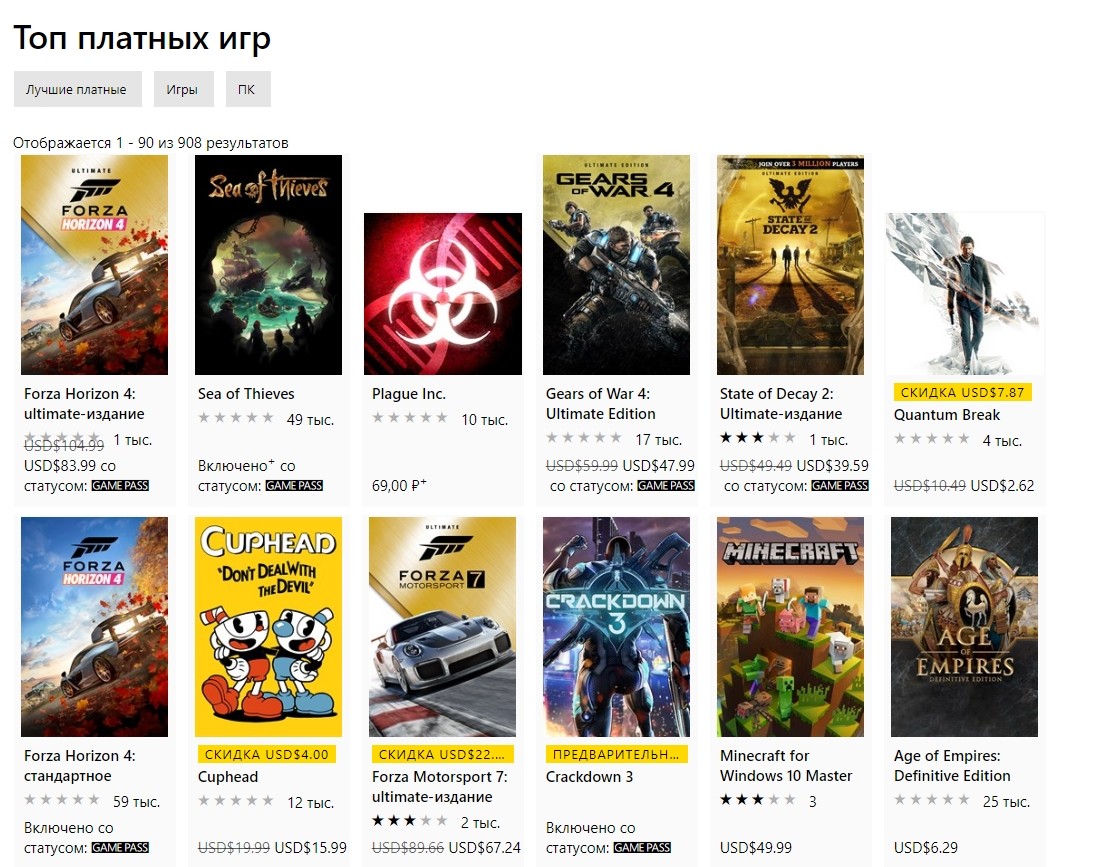The image size is (1106, 867).
Task: Click the star rating of Plague Inc.
Action: click(410, 418)
